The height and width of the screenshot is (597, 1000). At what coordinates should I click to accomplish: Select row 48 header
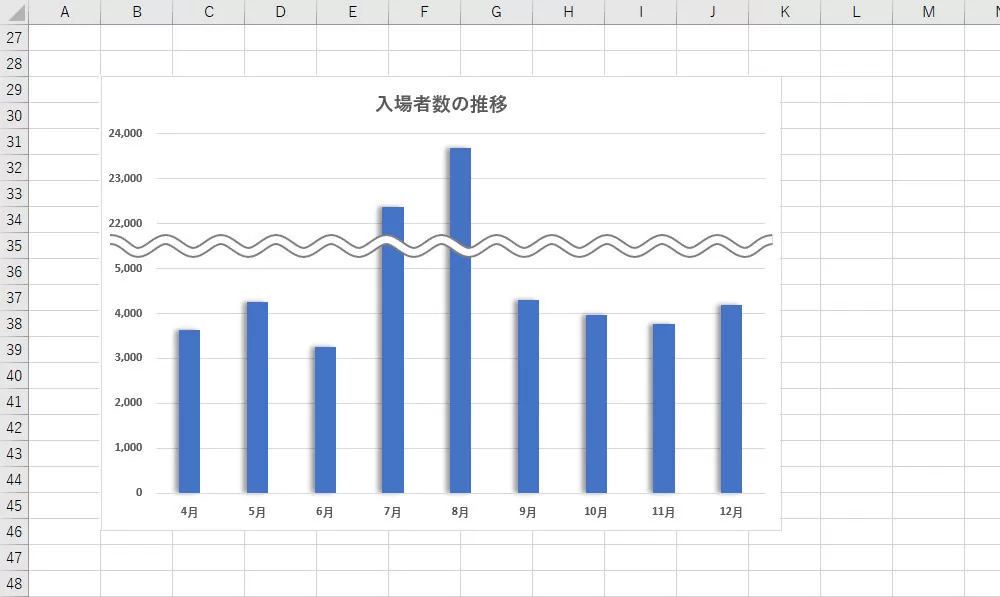click(x=14, y=584)
